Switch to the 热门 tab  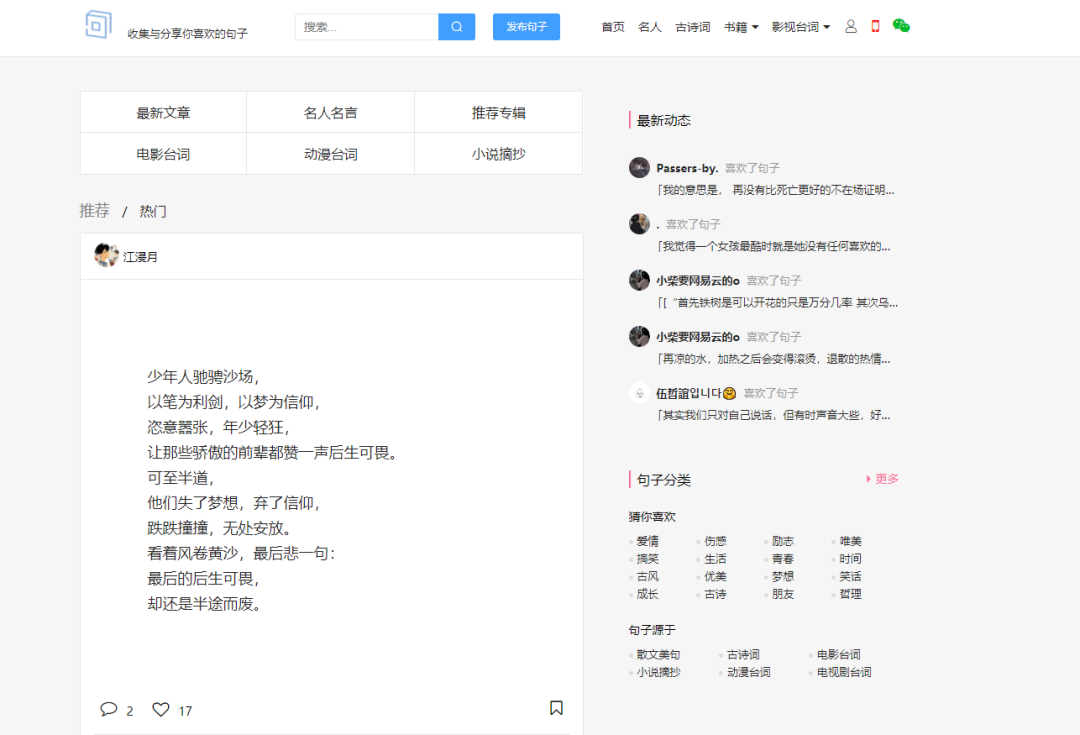[153, 211]
